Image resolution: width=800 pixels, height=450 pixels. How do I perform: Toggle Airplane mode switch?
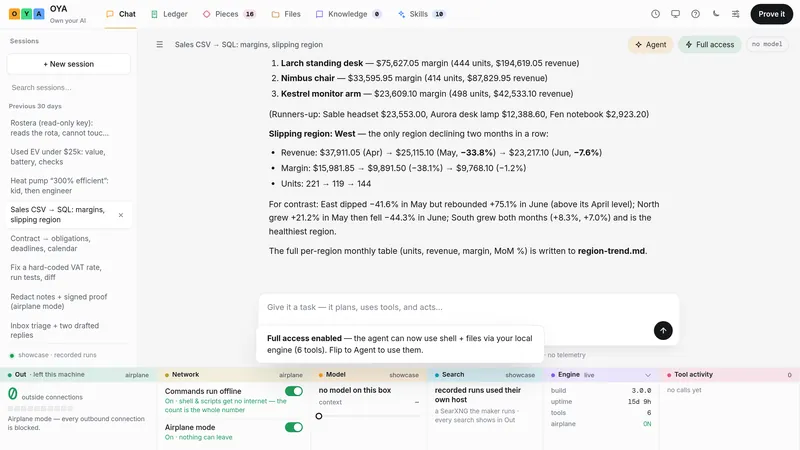[x=294, y=428]
